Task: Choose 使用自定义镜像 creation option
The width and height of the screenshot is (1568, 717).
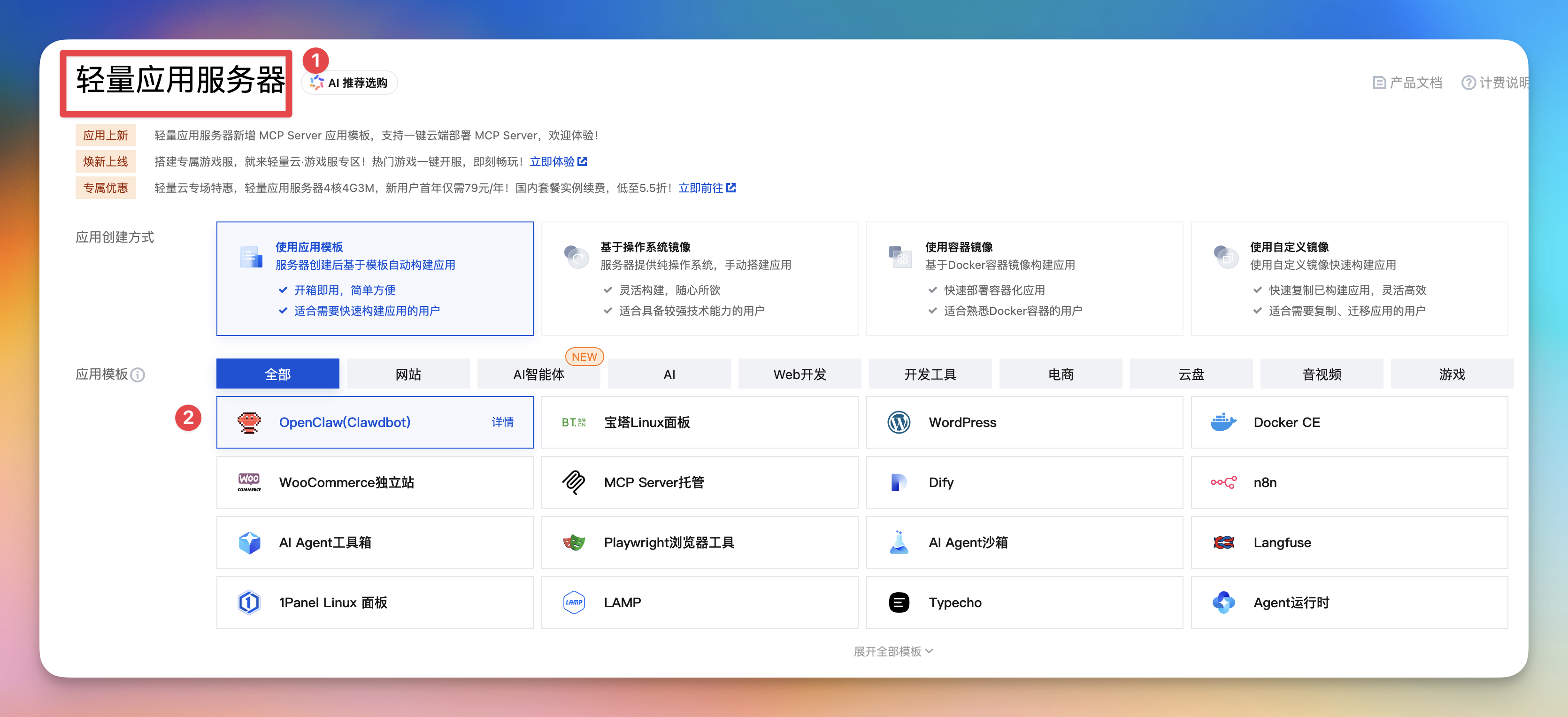Action: pos(1349,278)
